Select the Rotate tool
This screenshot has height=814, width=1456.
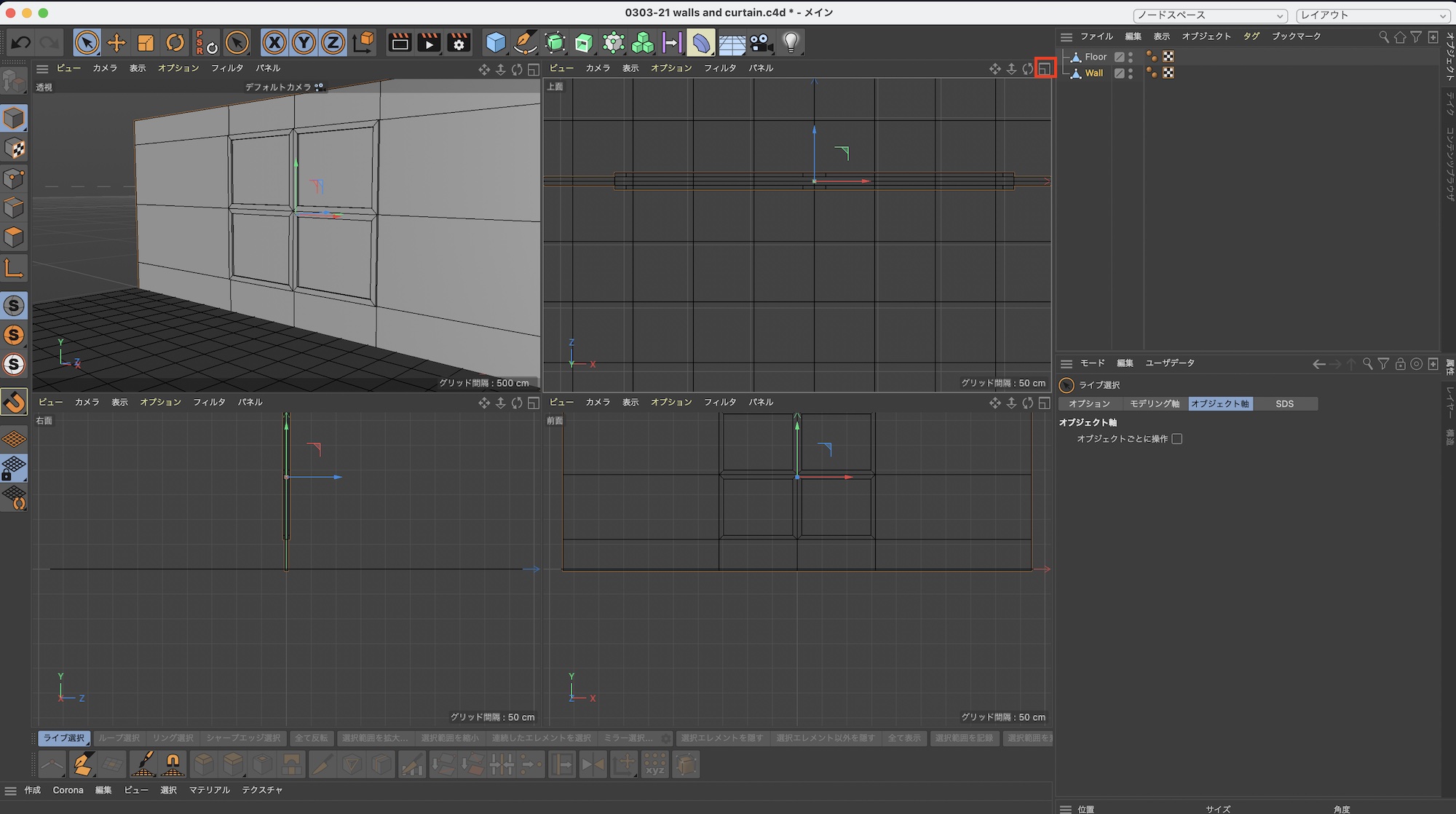[x=175, y=43]
